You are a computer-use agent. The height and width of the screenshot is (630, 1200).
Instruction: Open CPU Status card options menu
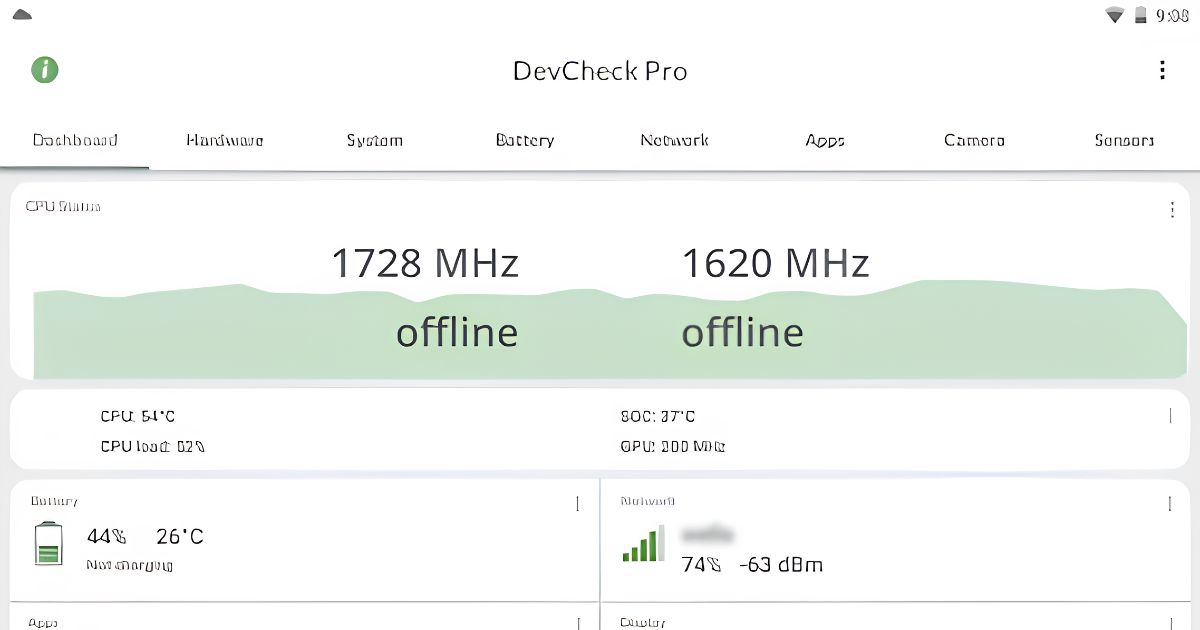(1172, 210)
